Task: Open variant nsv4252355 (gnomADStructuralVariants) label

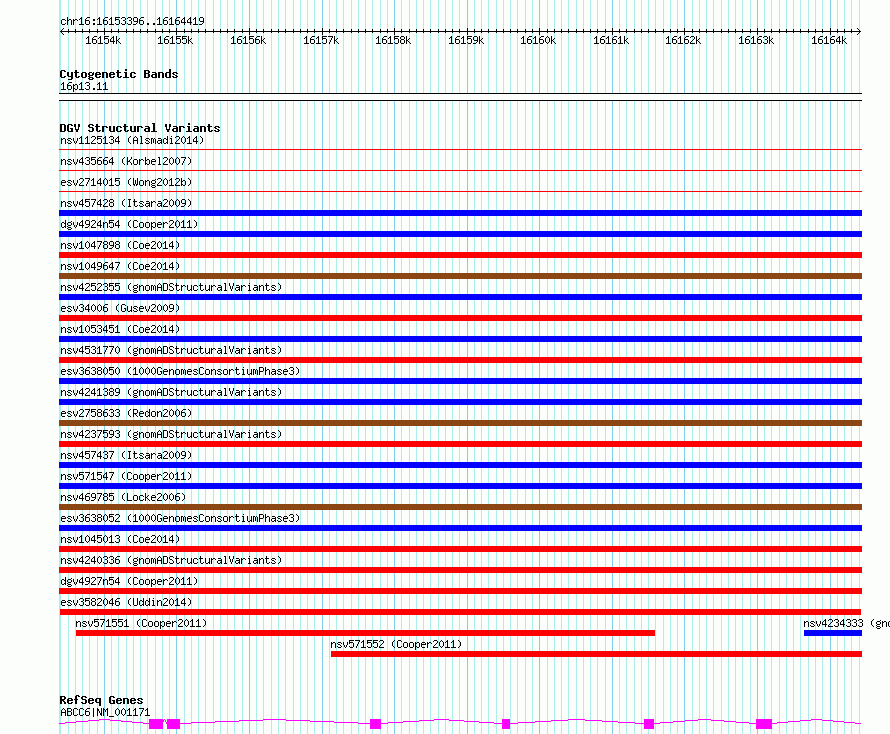Action: [171, 287]
